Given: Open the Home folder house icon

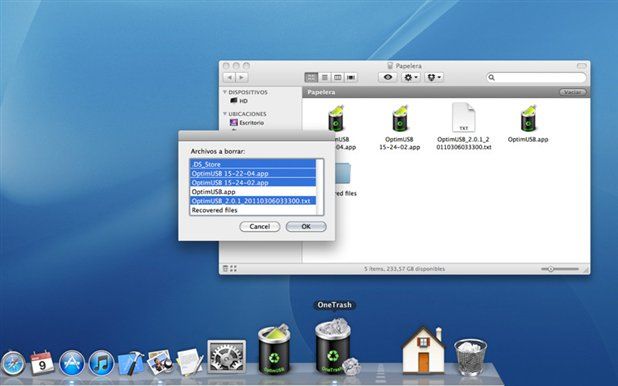Looking at the screenshot, I should pos(423,350).
